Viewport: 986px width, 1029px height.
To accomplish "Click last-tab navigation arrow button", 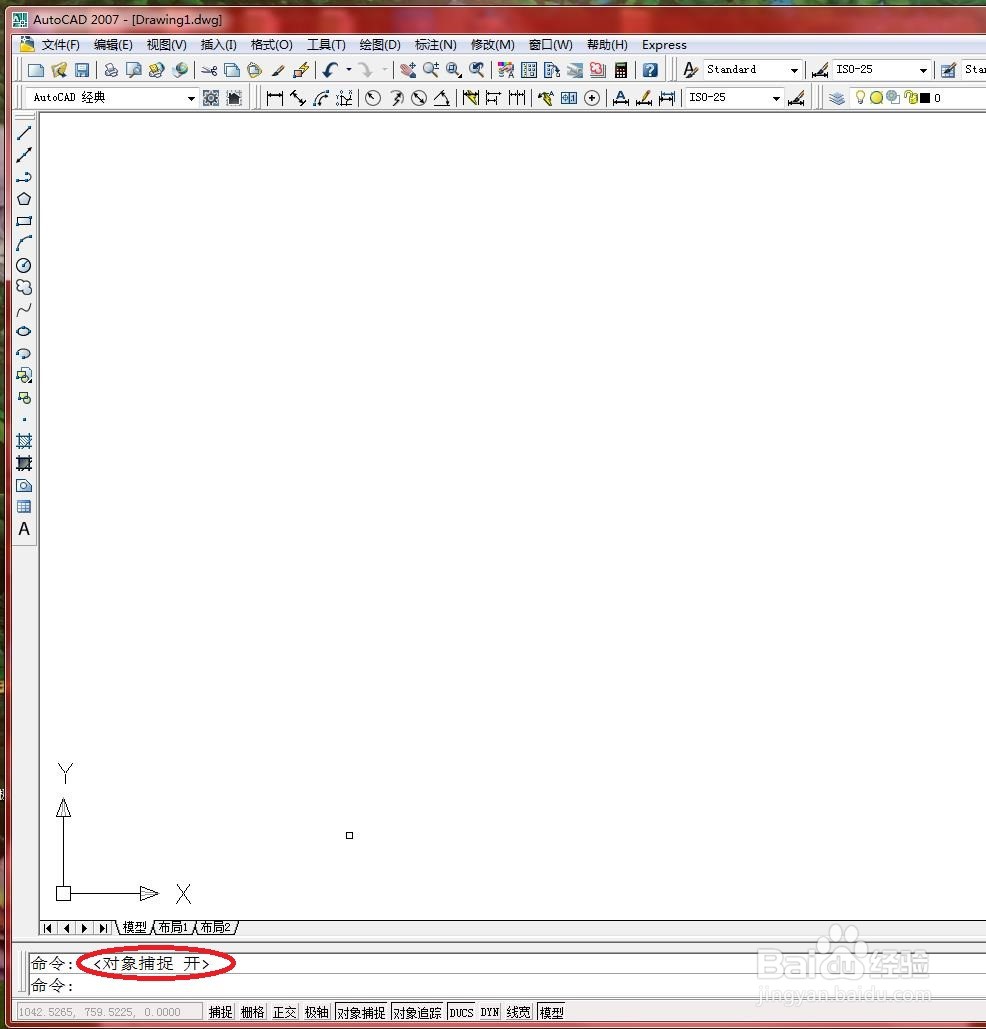I will pyautogui.click(x=103, y=928).
